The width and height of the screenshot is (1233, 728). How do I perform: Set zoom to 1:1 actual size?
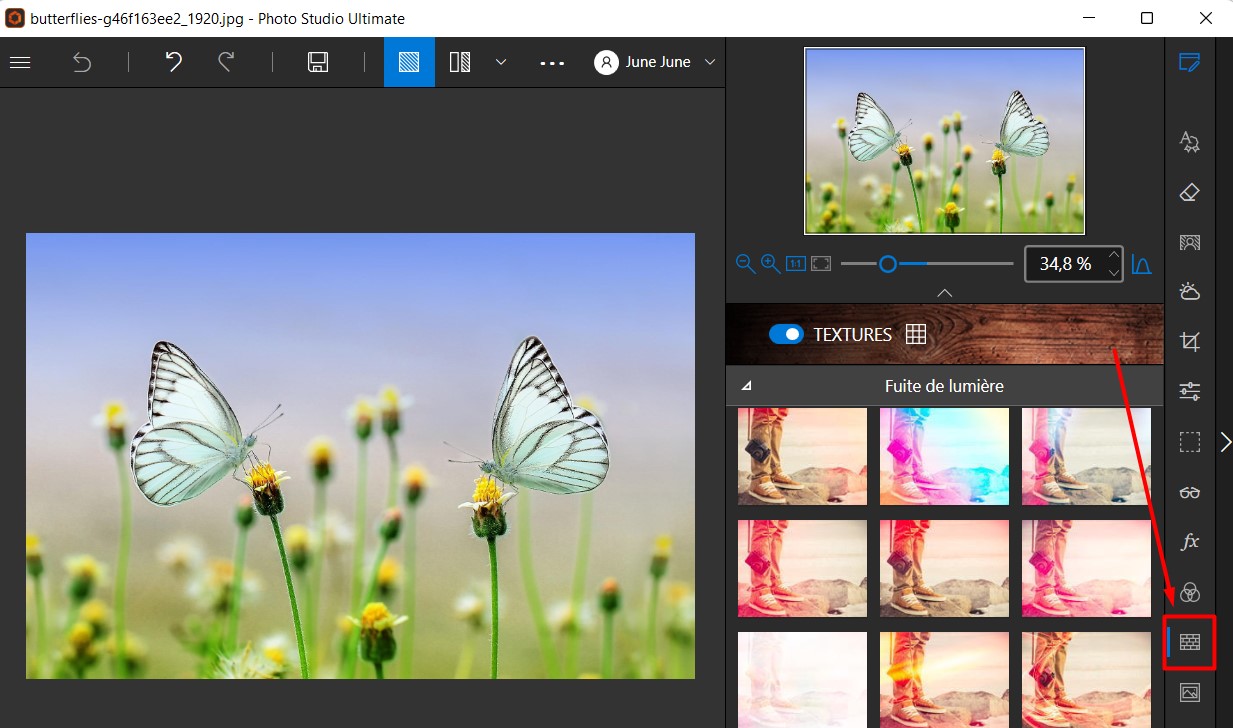point(796,264)
